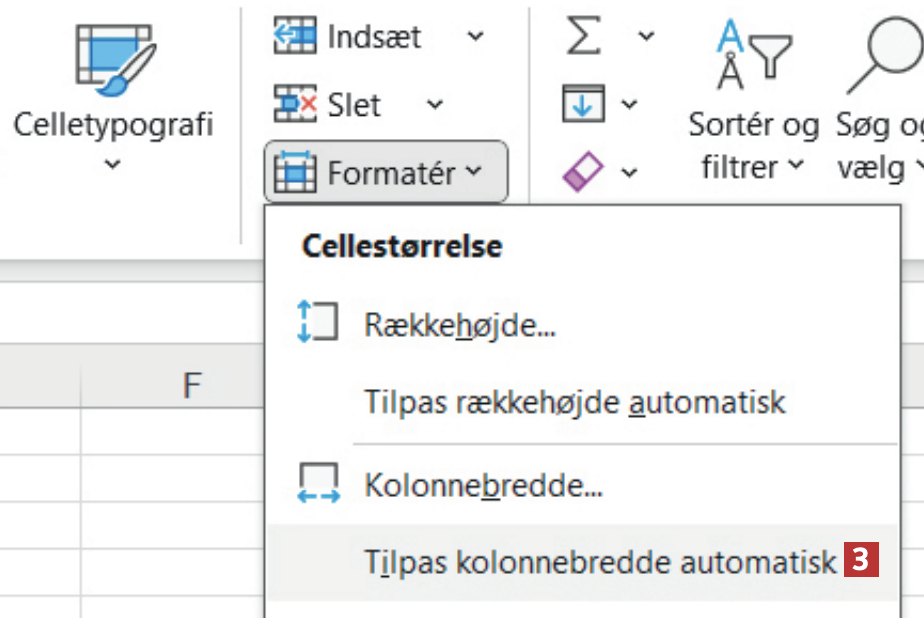Click the Slet cells icon
The width and height of the screenshot is (924, 618).
pos(294,104)
